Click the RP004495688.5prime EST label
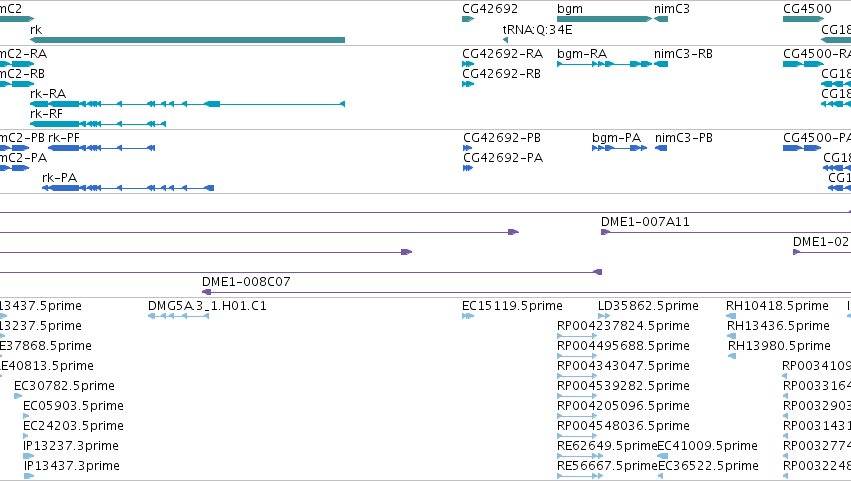The image size is (851, 481). [x=623, y=346]
